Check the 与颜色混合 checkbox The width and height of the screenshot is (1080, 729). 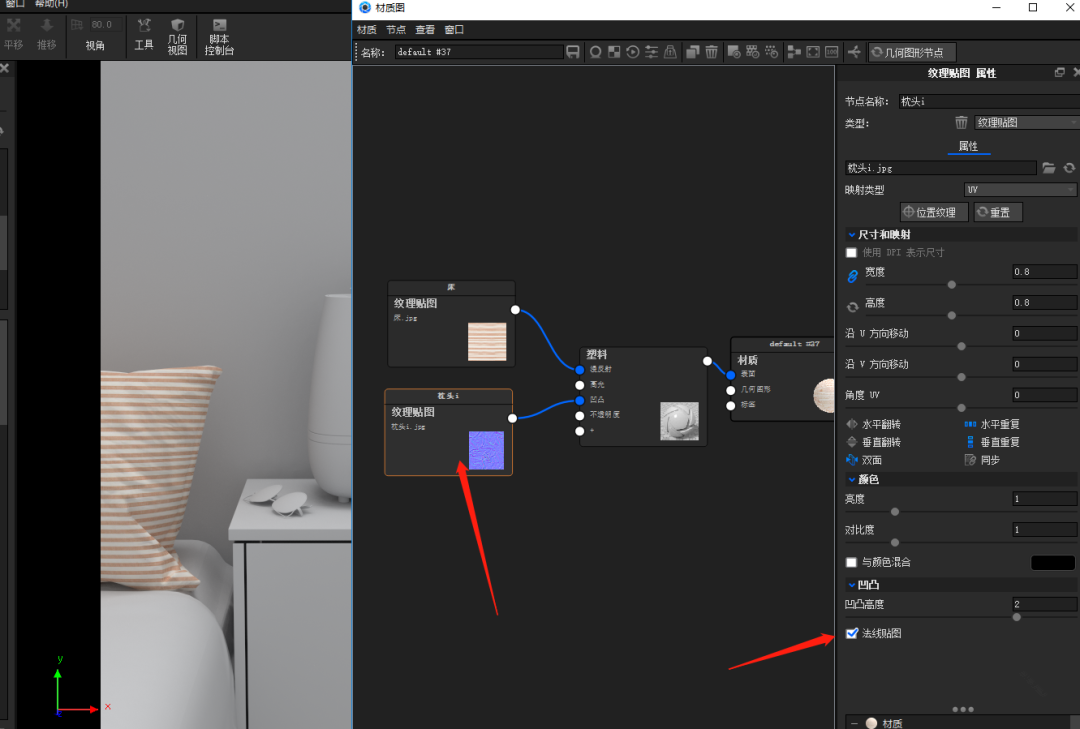click(852, 563)
